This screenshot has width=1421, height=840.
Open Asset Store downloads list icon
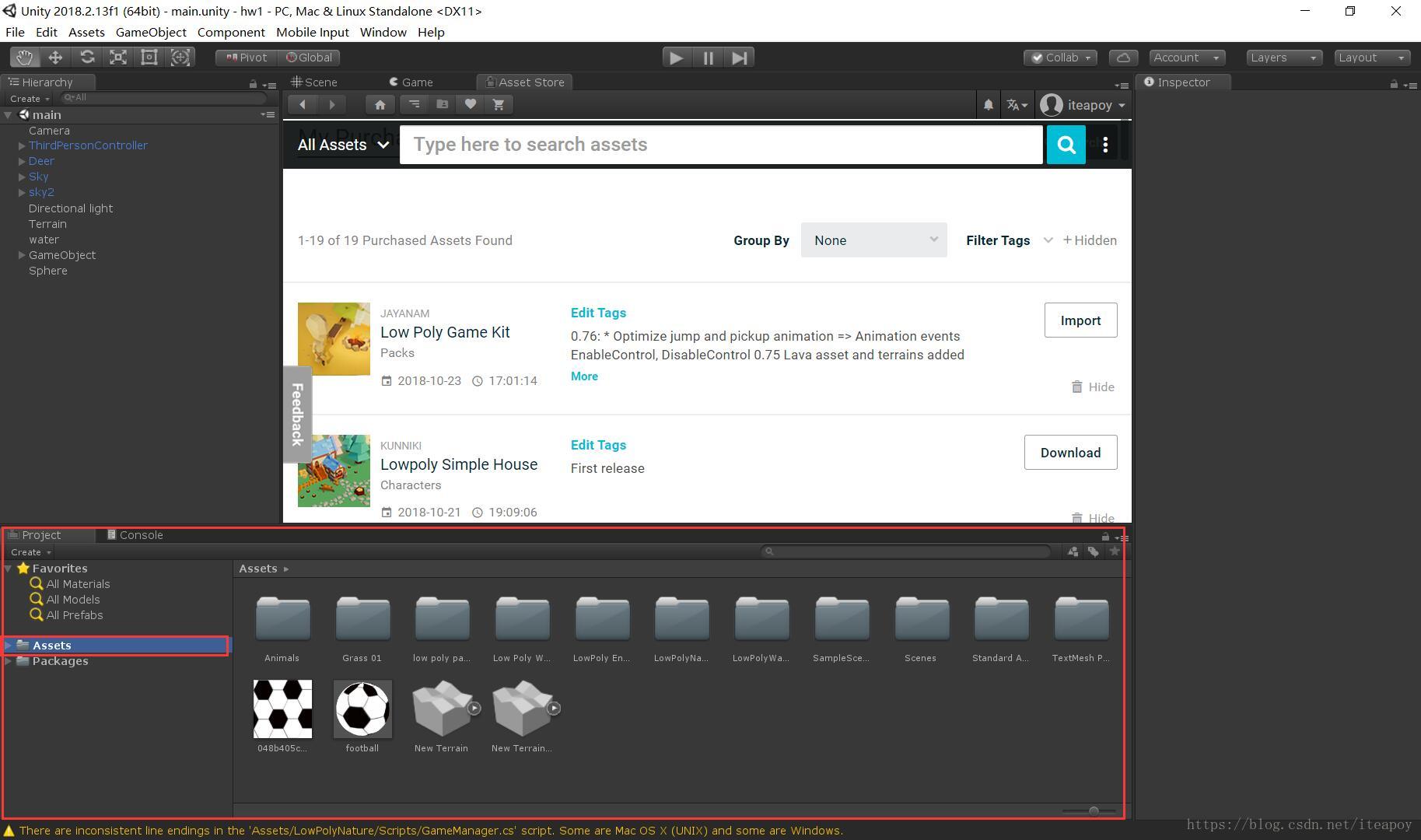414,104
